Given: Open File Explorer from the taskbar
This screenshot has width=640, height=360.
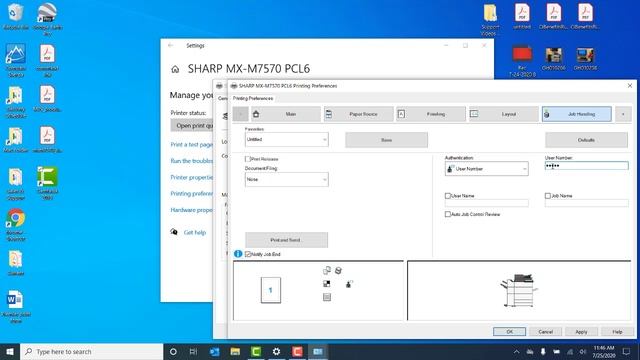Looking at the screenshot, I should pyautogui.click(x=235, y=351).
